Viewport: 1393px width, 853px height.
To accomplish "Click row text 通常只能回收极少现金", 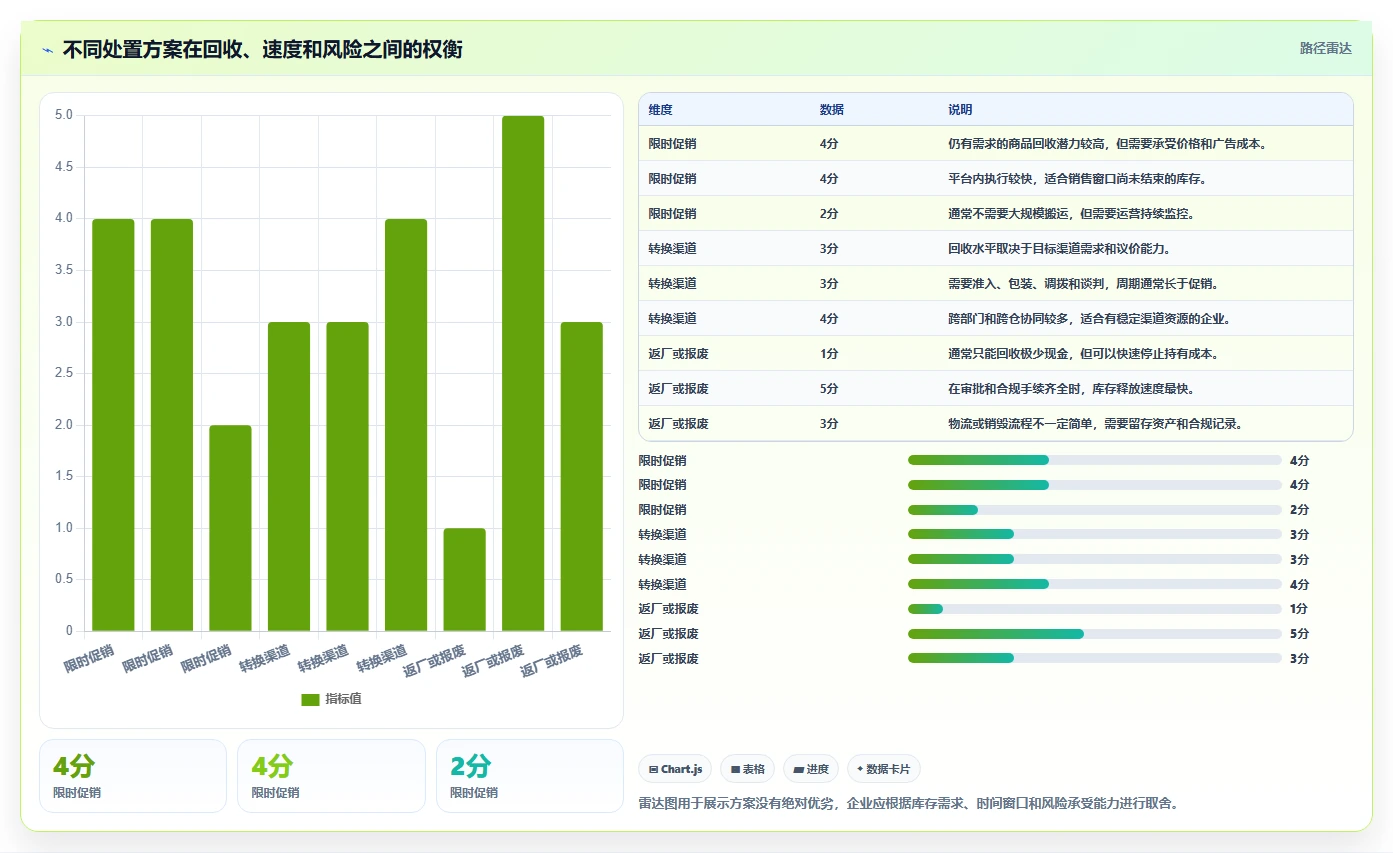I will click(1009, 354).
